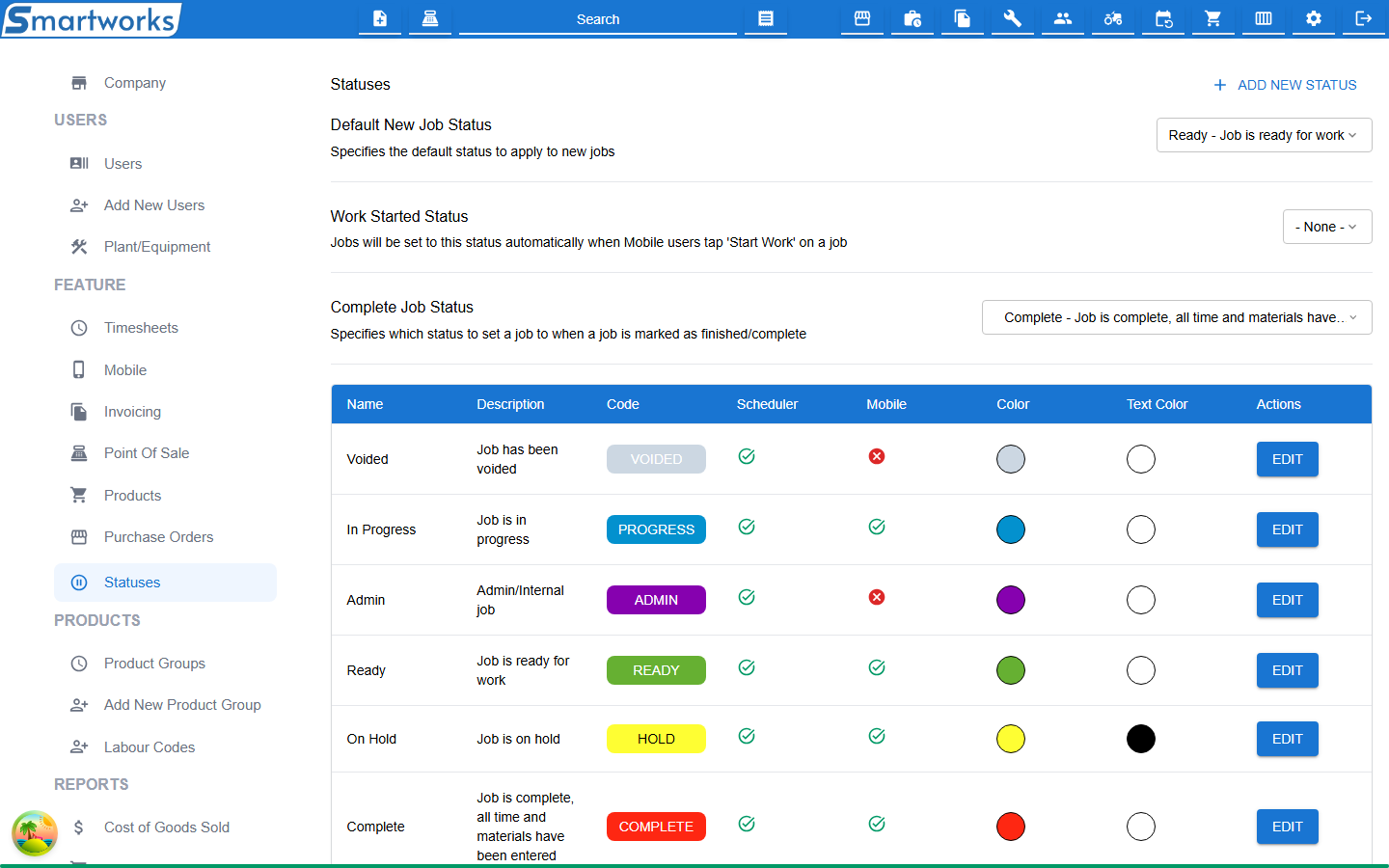Go to Purchase Orders in sidebar

[158, 537]
